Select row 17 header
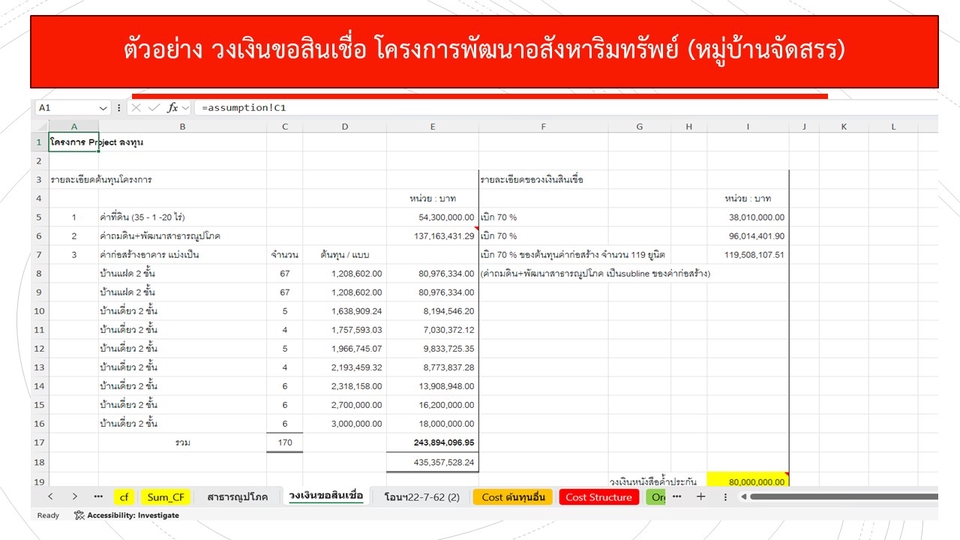 click(x=40, y=441)
